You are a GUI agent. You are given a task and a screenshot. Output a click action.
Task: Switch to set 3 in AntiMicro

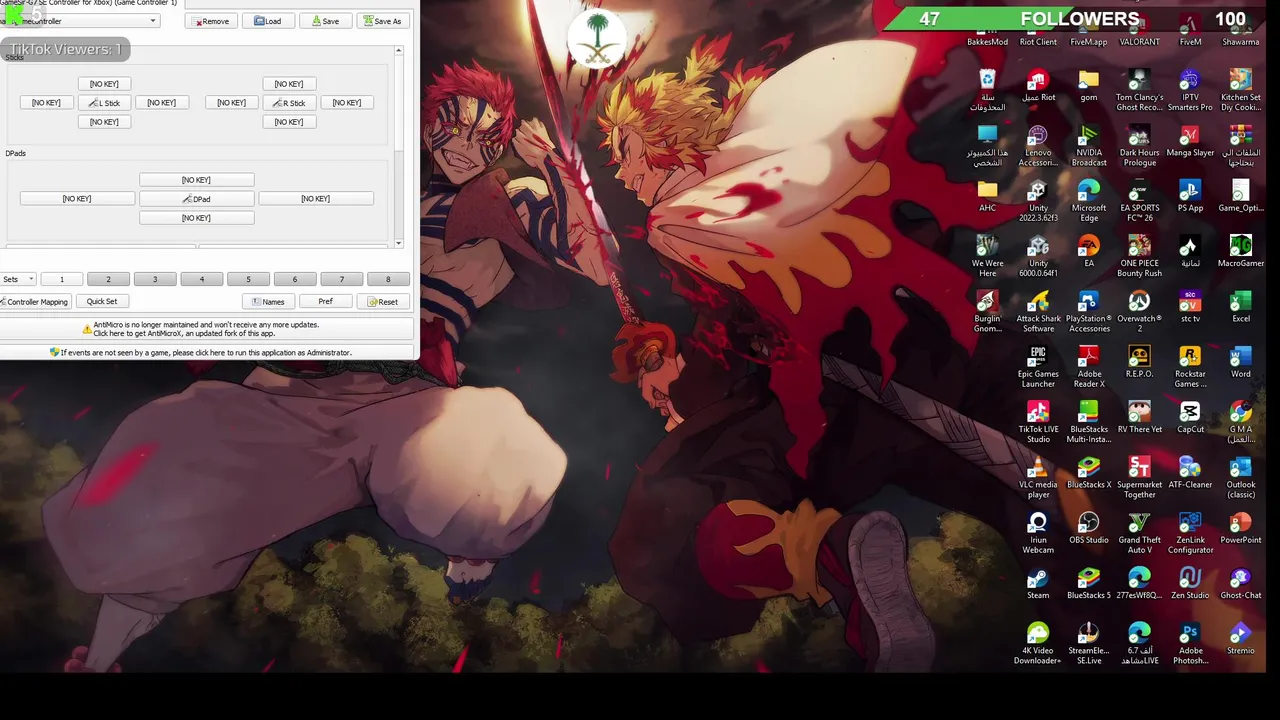pos(155,279)
